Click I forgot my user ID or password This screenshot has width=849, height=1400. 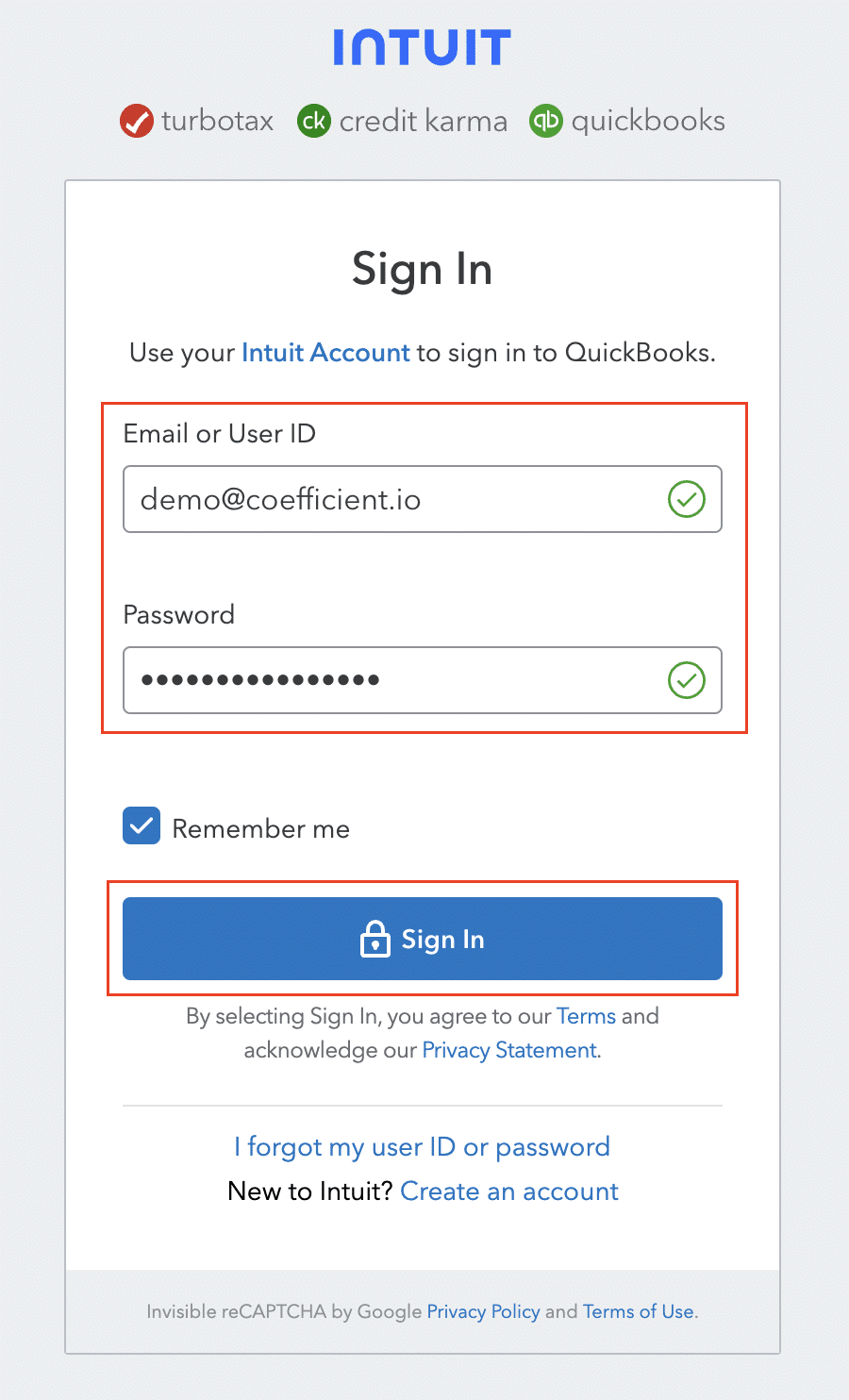(422, 1147)
